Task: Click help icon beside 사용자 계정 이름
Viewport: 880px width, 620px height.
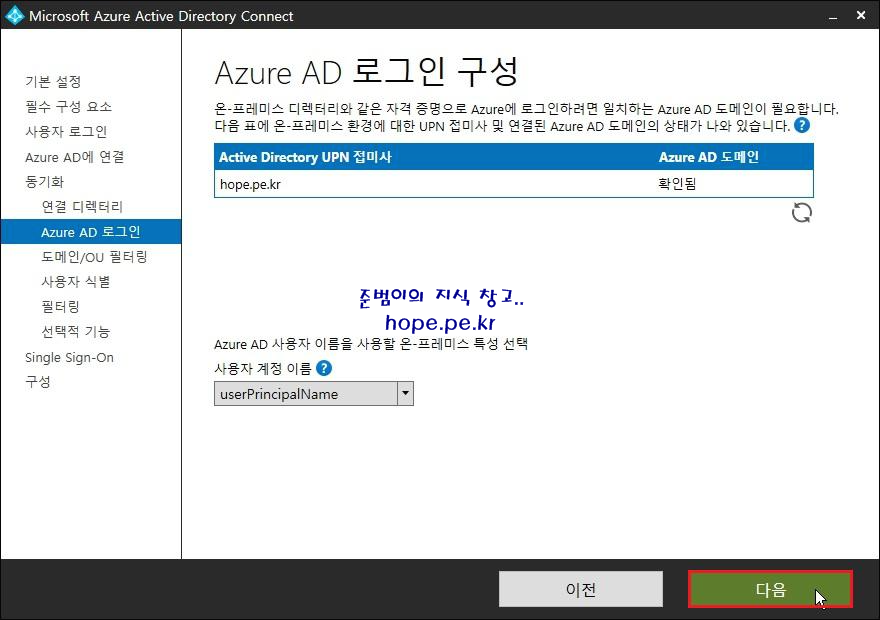Action: 324,368
